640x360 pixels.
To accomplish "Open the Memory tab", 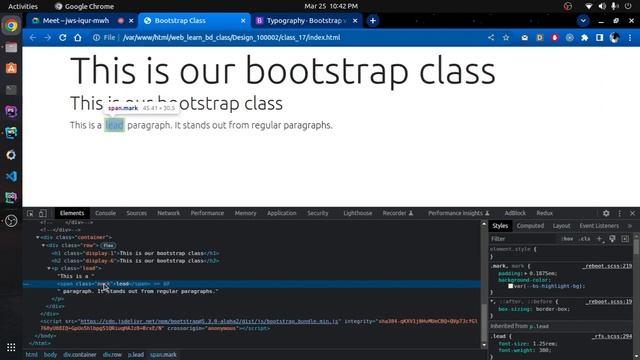I will pyautogui.click(x=245, y=213).
